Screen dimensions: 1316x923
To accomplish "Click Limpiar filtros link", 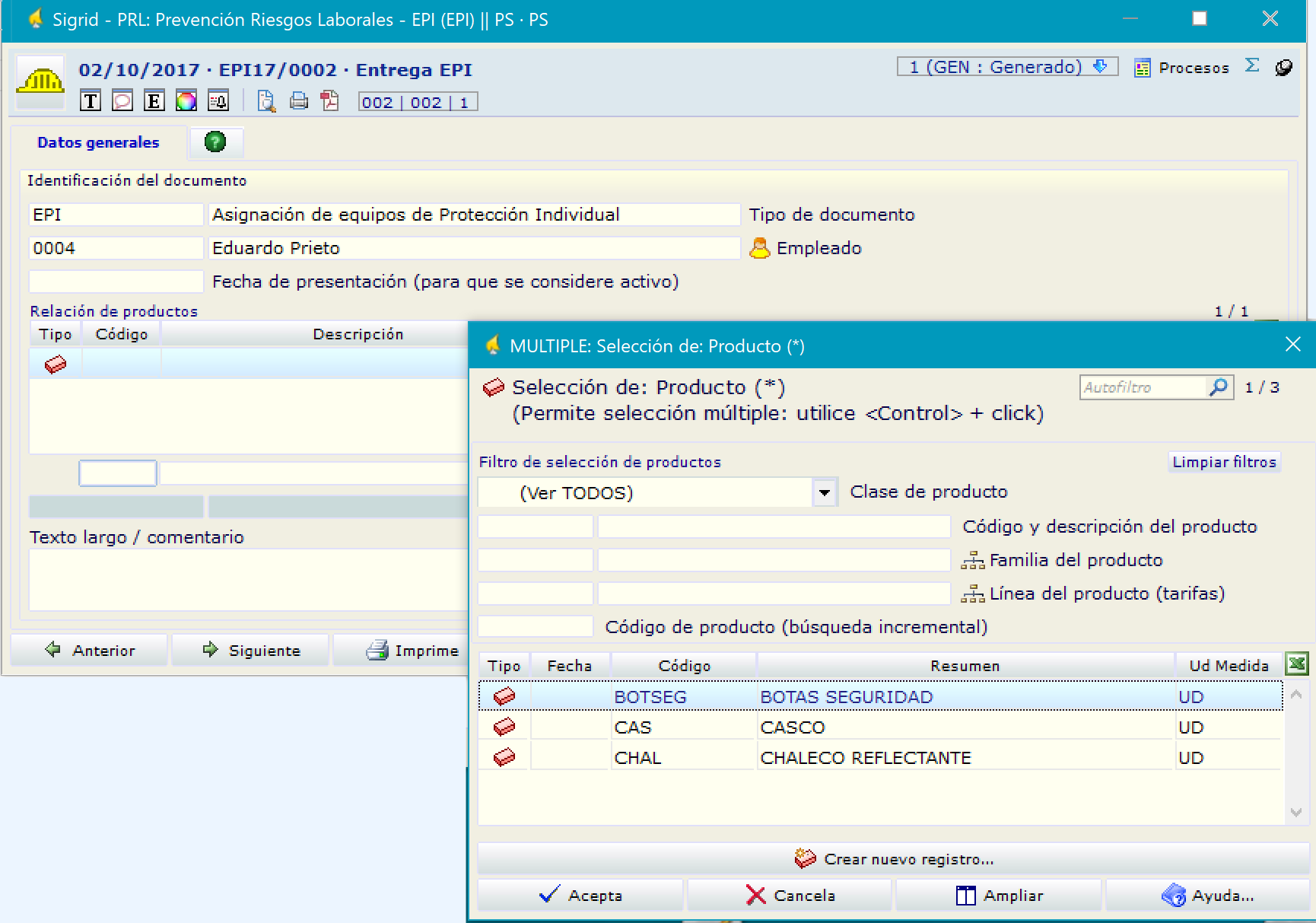I will point(1224,462).
